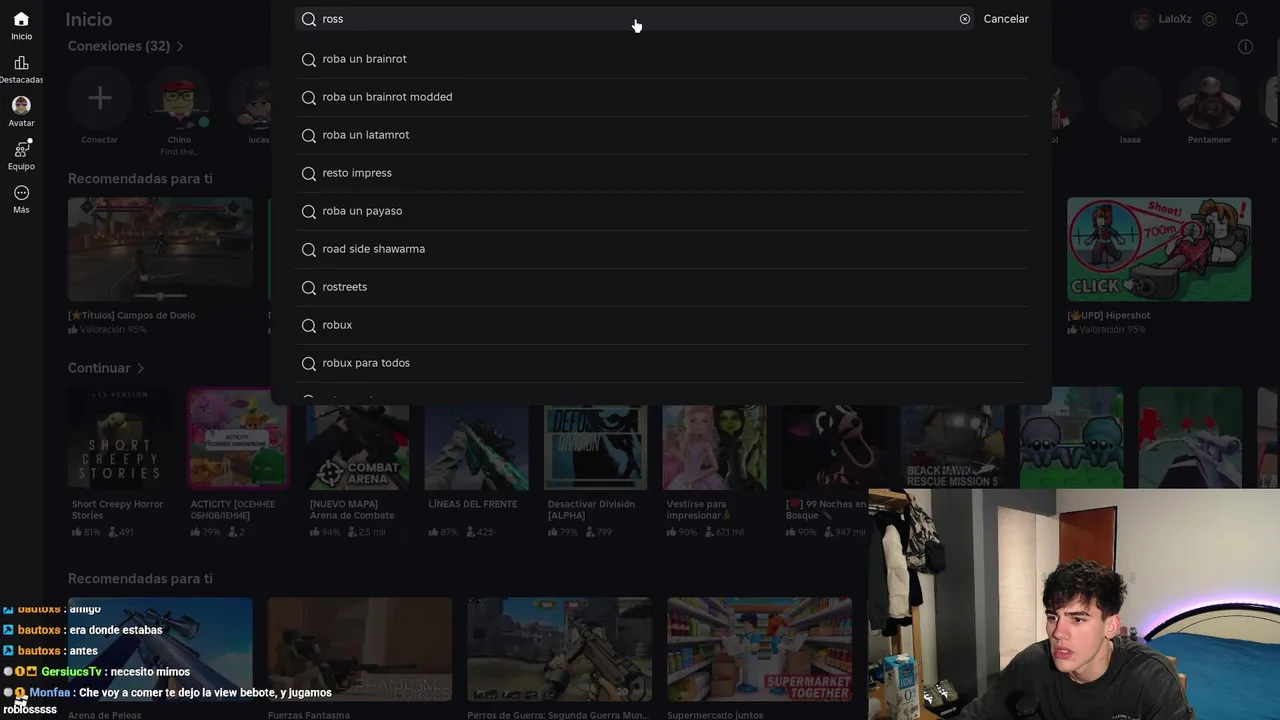Screen dimensions: 1280x720
Task: Open Pentameer's connection avatar
Action: click(x=1209, y=98)
